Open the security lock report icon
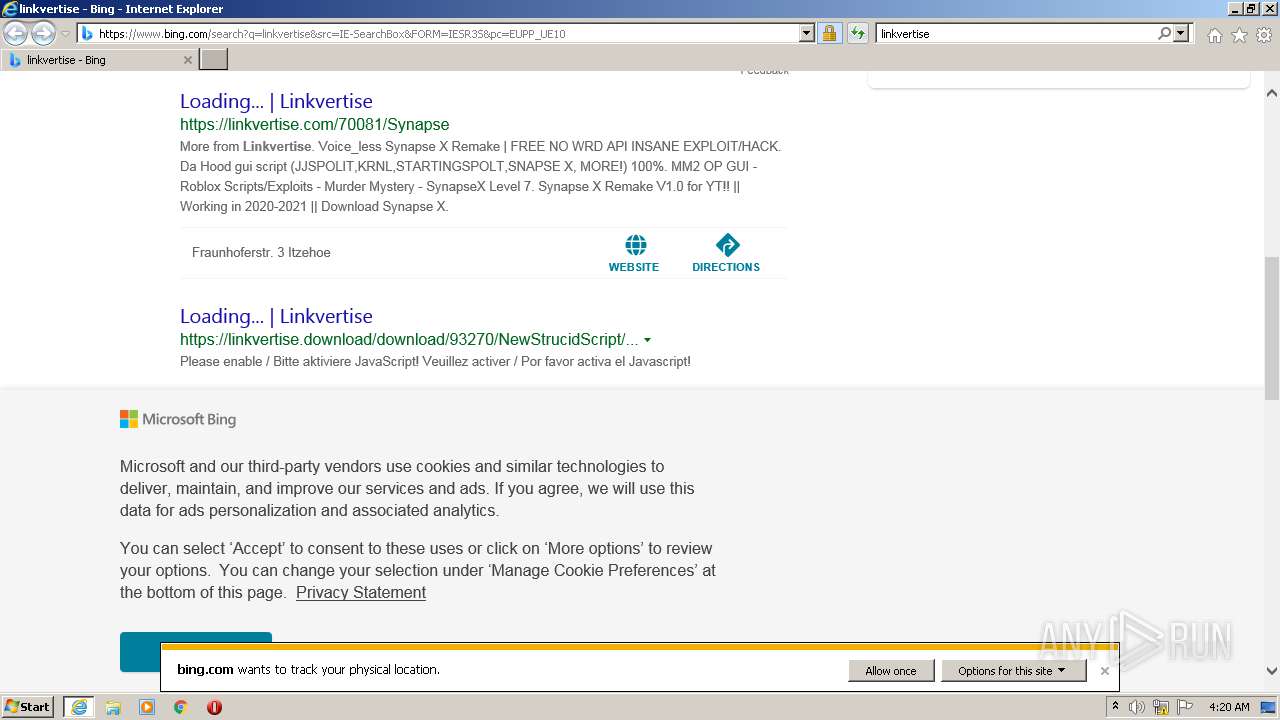The width and height of the screenshot is (1280, 720). [x=829, y=33]
